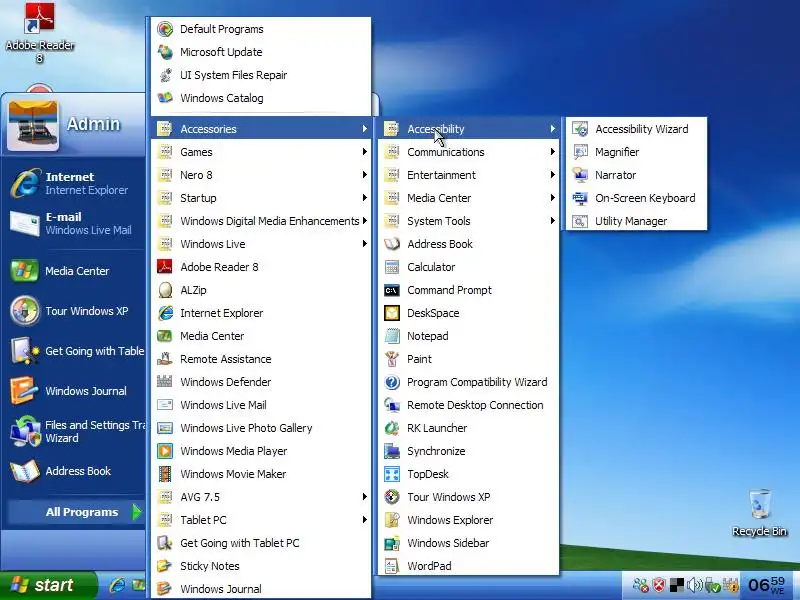Start the Narrator icon
800x600 pixels.
pos(580,175)
